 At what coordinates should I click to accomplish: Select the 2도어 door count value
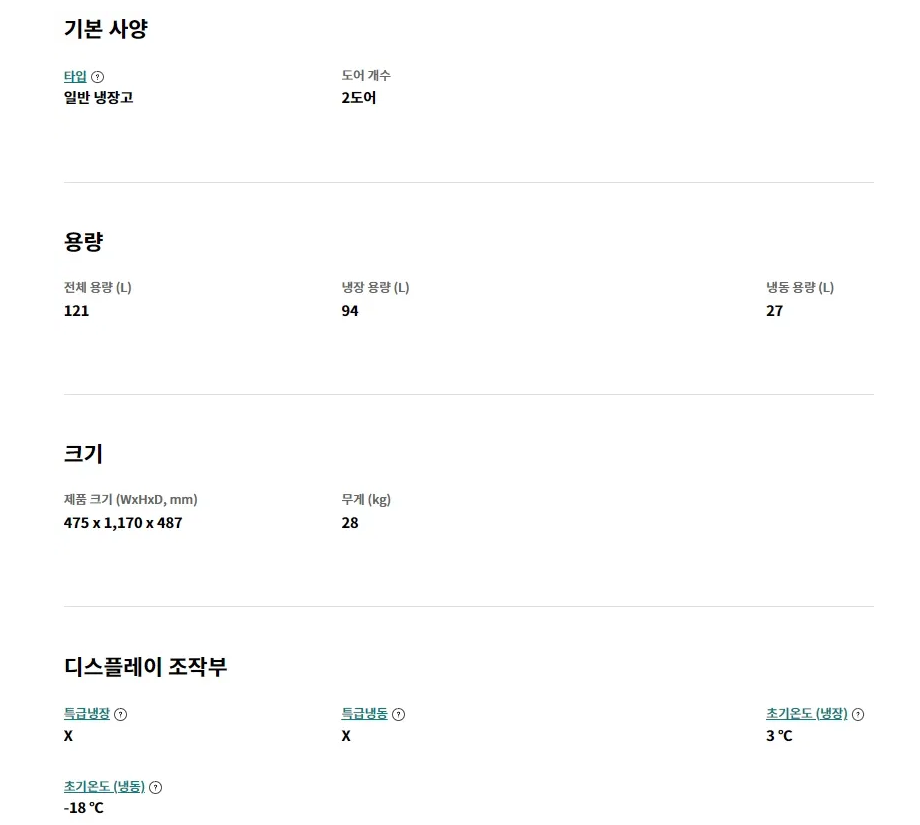coord(359,98)
